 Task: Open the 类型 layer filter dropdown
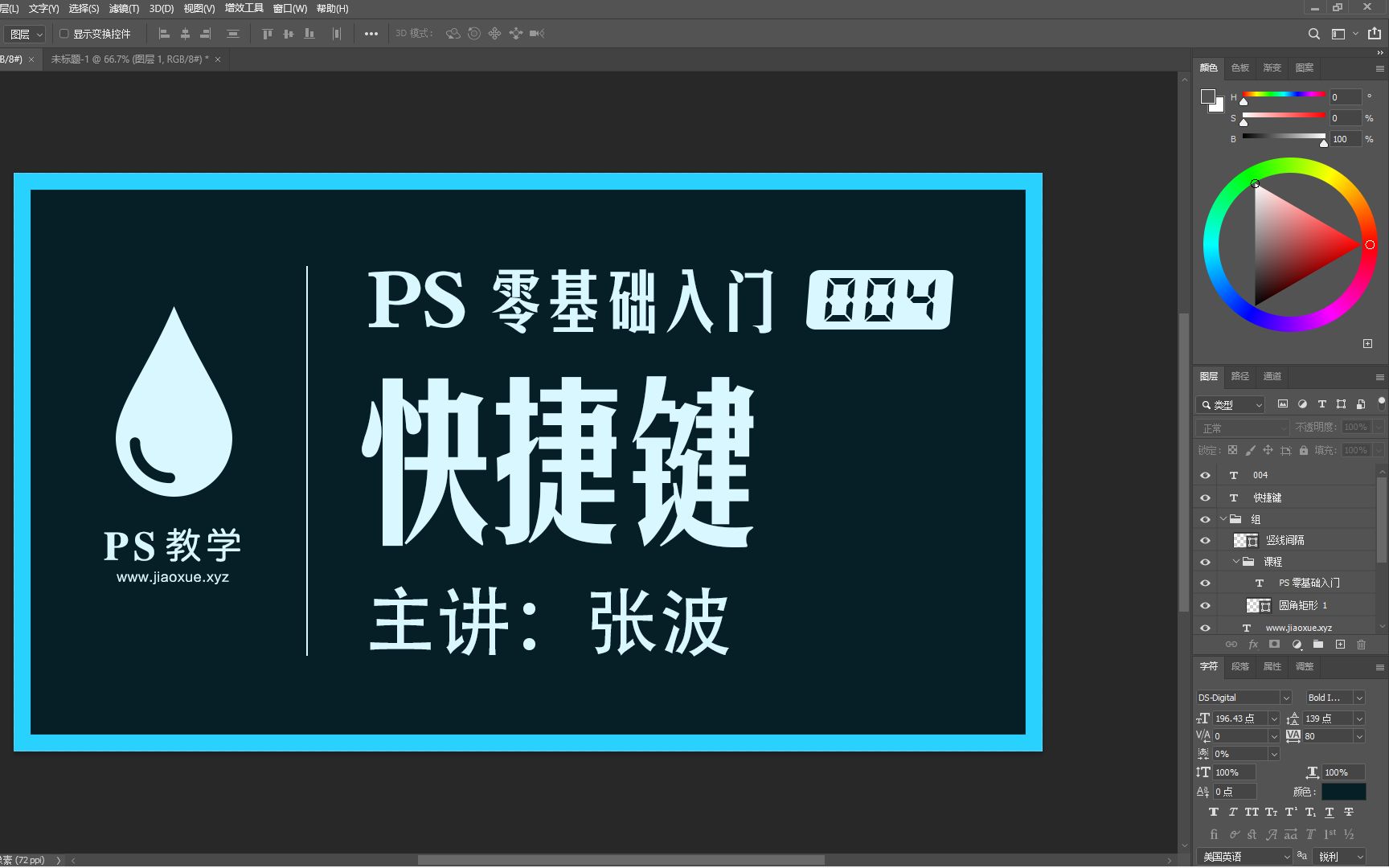[1231, 405]
